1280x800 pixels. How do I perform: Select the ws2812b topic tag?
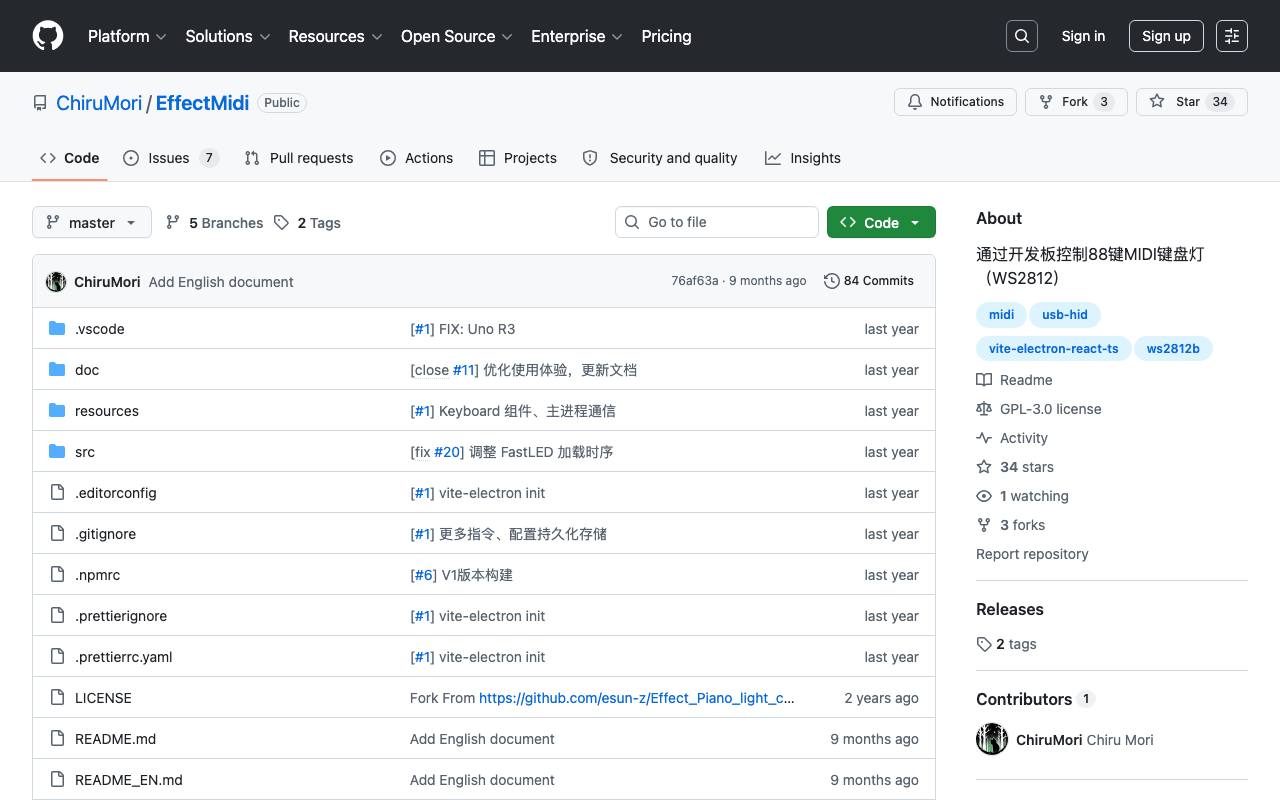click(x=1173, y=349)
